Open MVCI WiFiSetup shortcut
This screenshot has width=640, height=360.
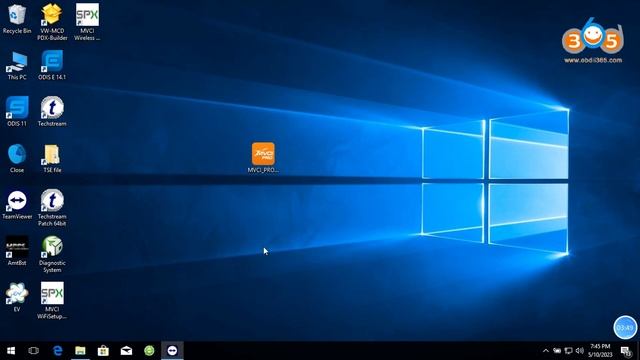click(x=52, y=301)
